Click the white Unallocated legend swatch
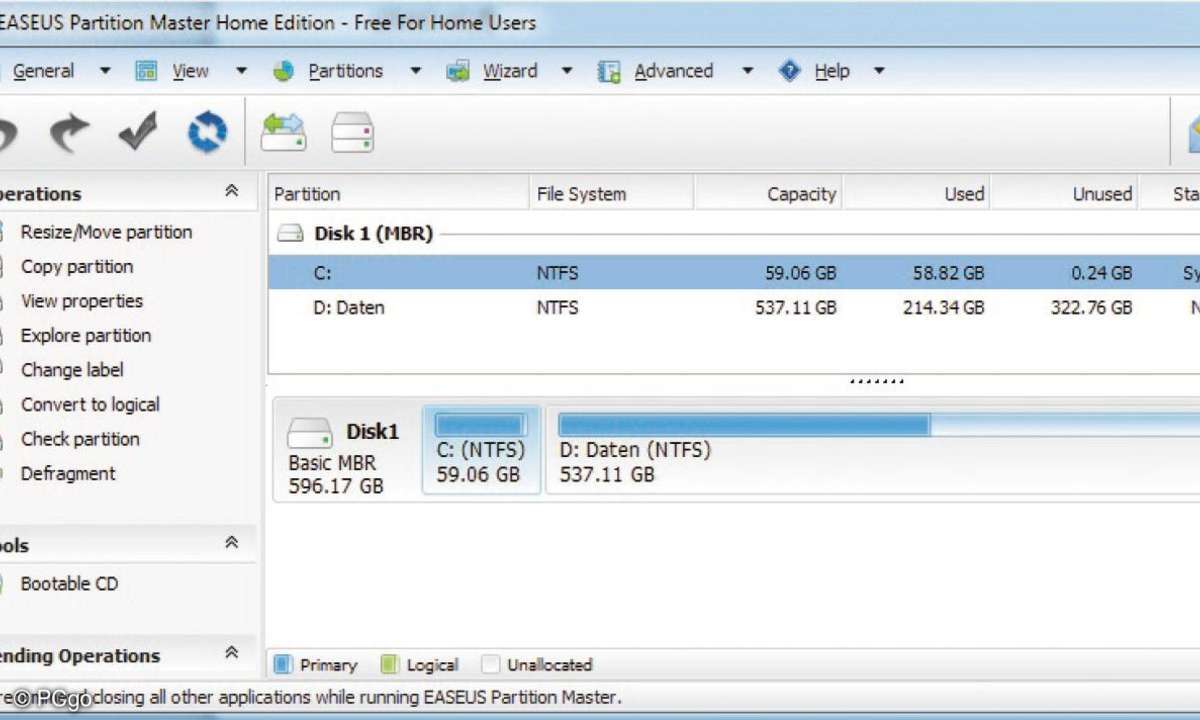This screenshot has height=720, width=1200. [490, 664]
